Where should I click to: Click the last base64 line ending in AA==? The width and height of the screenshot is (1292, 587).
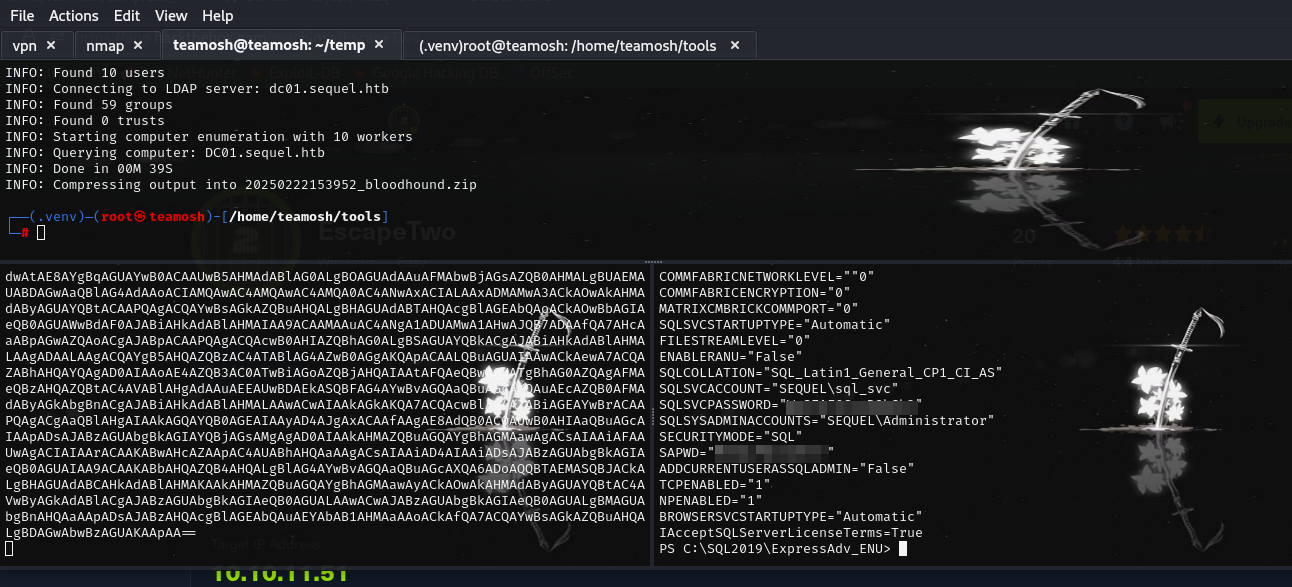pyautogui.click(x=101, y=531)
